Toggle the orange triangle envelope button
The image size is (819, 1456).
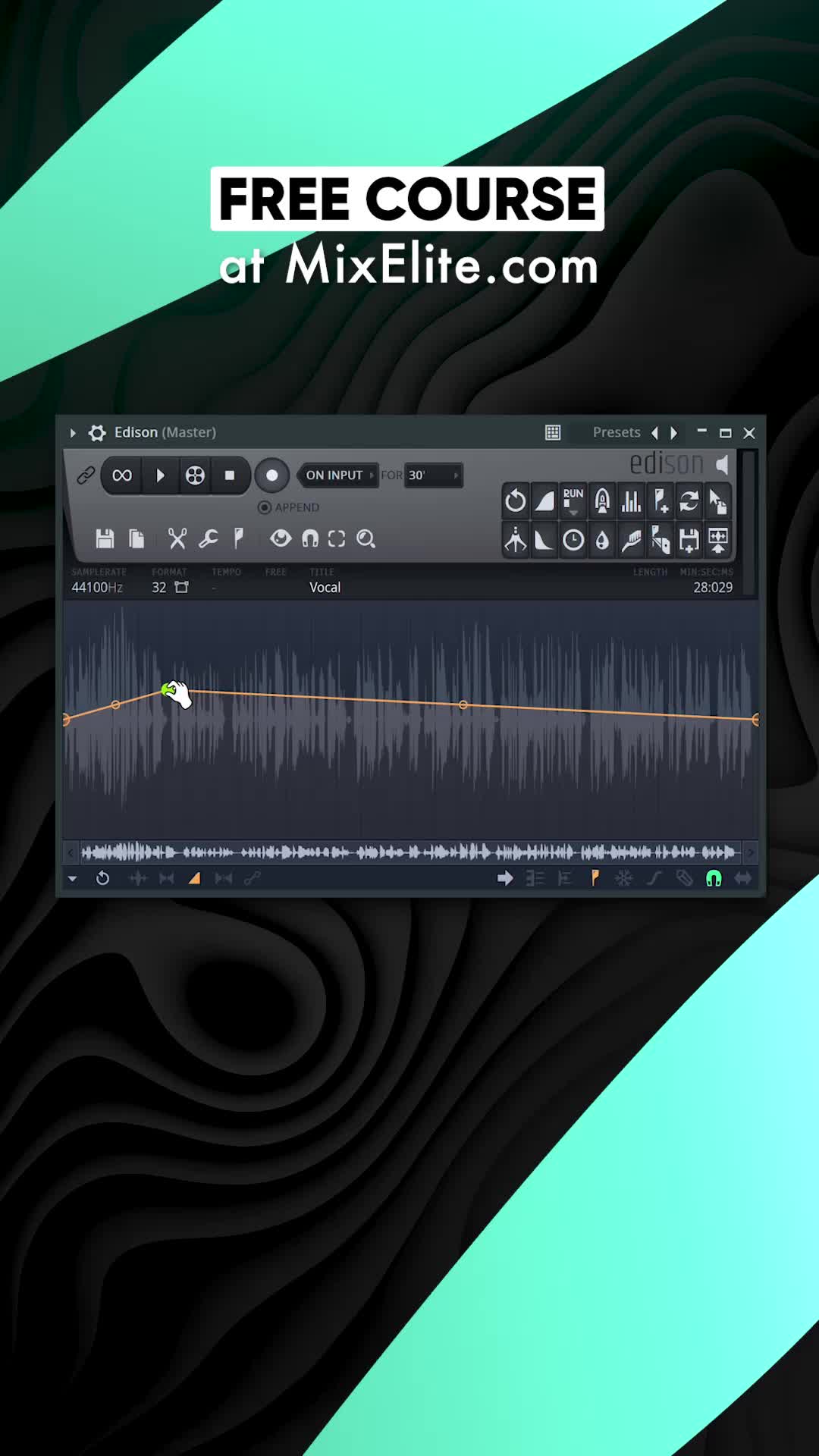195,878
